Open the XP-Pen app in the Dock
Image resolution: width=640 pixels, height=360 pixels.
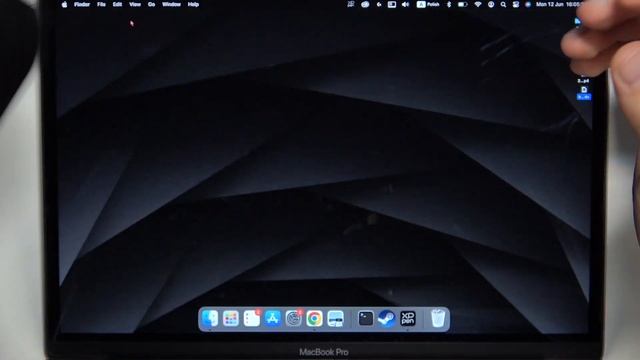(x=407, y=318)
